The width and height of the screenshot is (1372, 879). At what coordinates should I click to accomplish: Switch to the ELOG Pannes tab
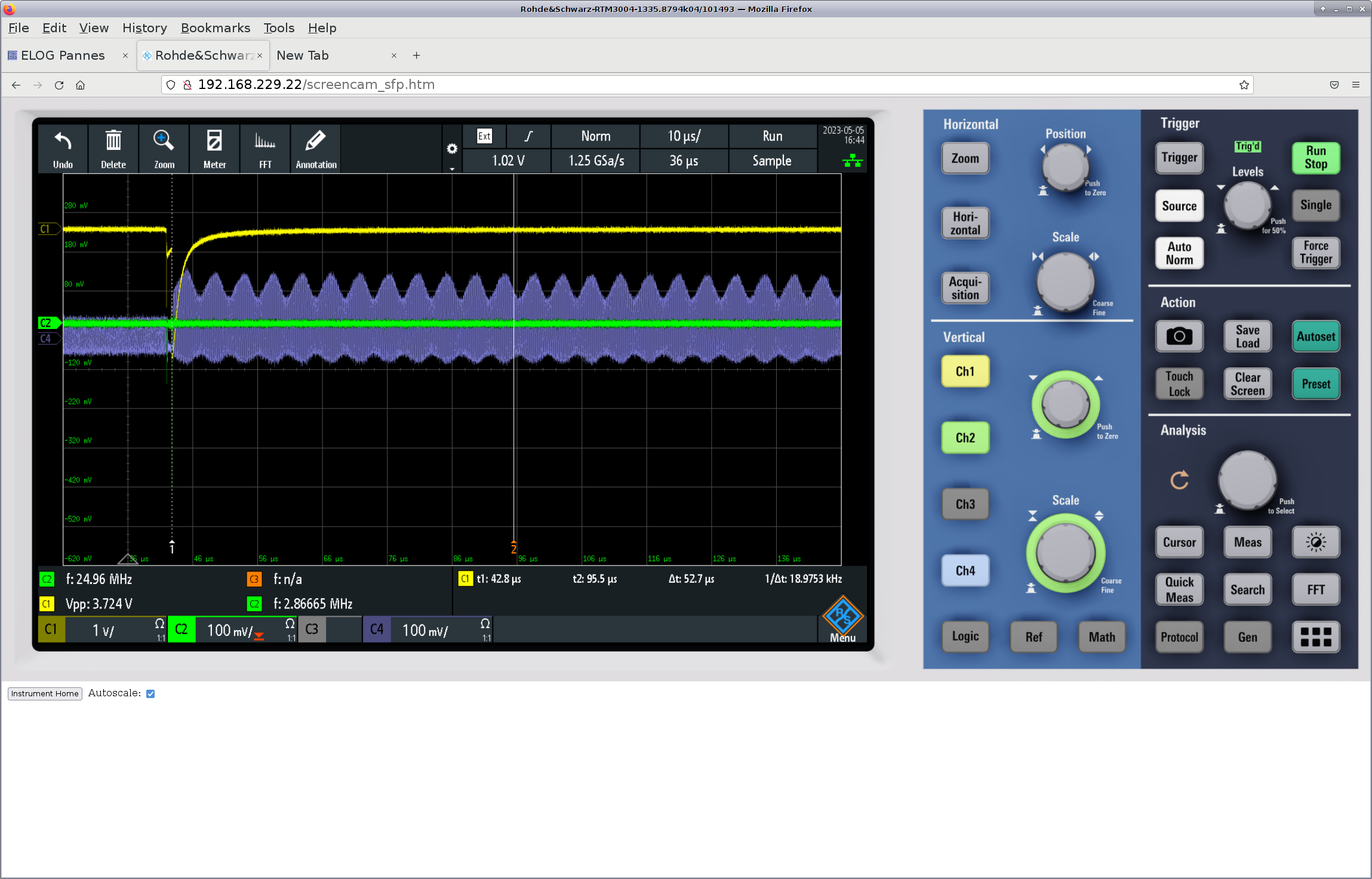click(x=63, y=56)
